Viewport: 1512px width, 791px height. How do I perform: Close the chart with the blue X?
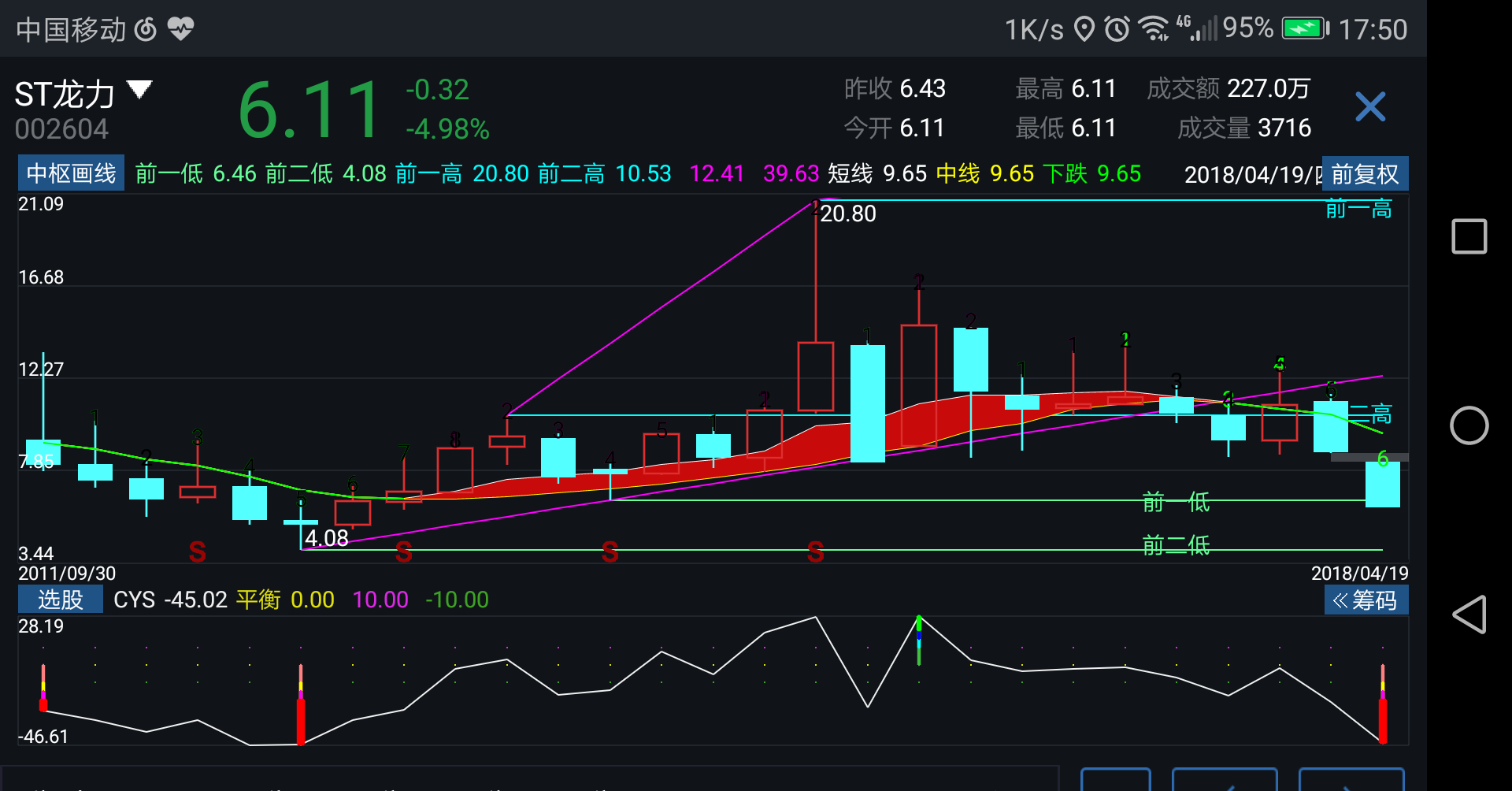[x=1370, y=106]
